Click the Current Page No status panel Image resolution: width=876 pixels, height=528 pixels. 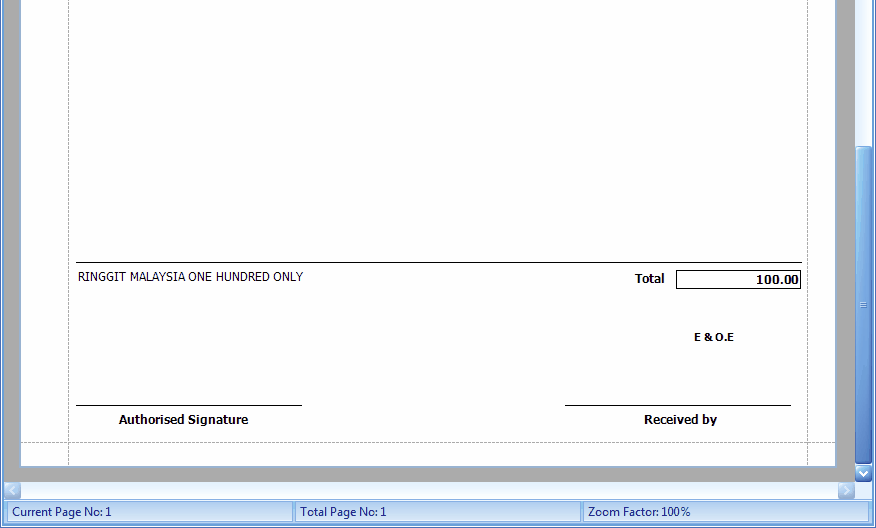point(148,512)
